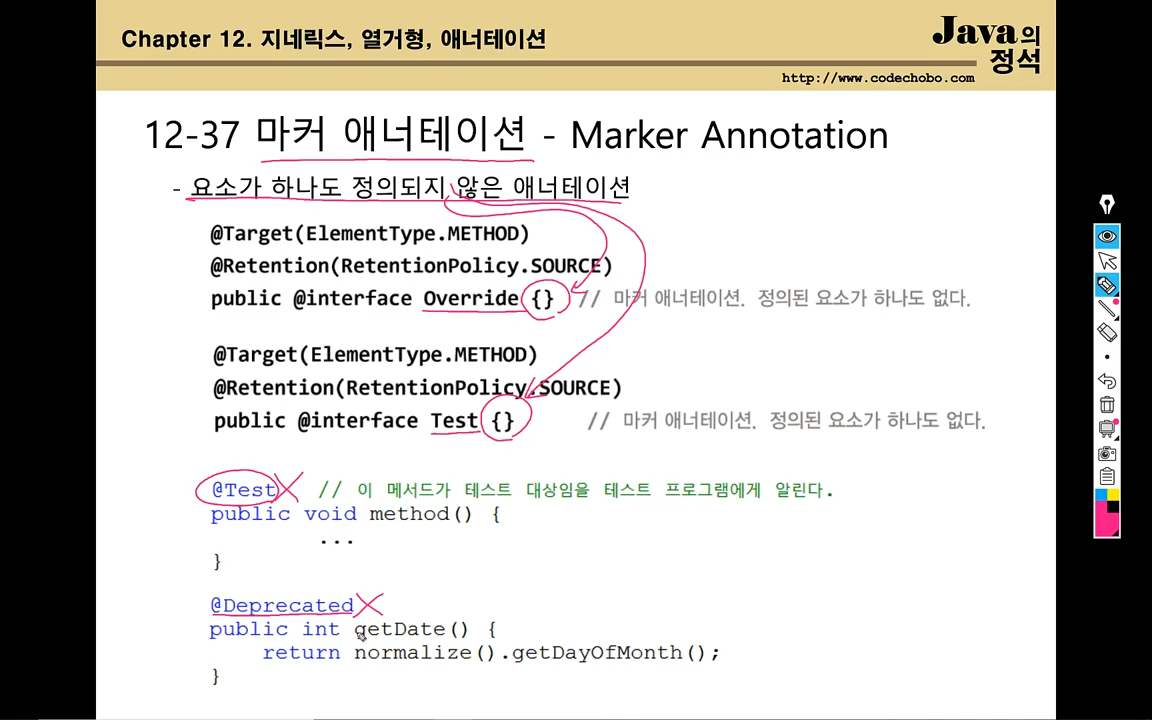Click the Java의 정석 logo
1152x720 pixels.
(x=986, y=43)
